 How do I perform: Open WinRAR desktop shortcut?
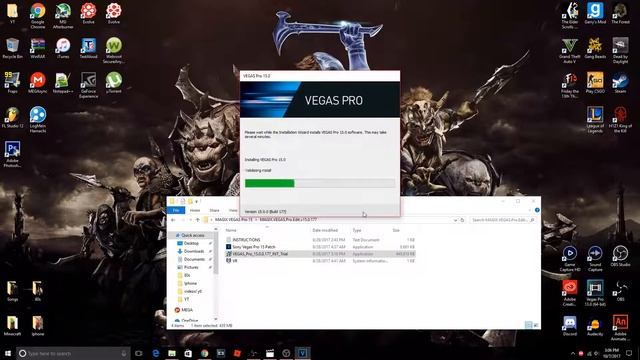[38, 48]
